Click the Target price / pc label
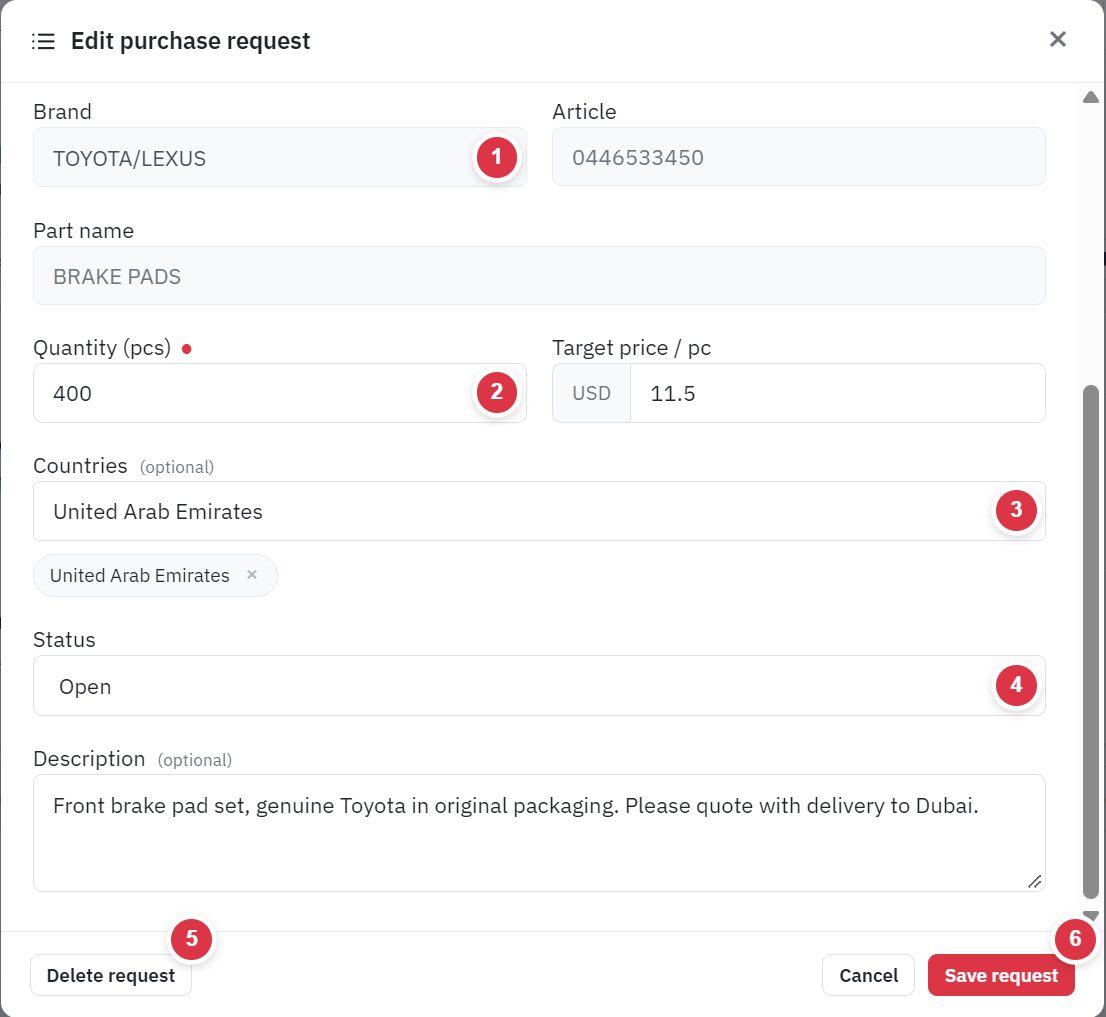 631,348
